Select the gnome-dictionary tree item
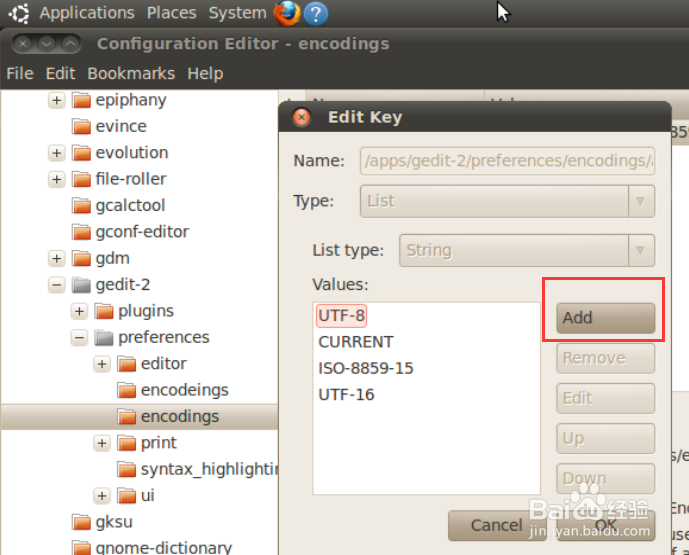Screen dimensions: 689x555 pyautogui.click(x=163, y=548)
